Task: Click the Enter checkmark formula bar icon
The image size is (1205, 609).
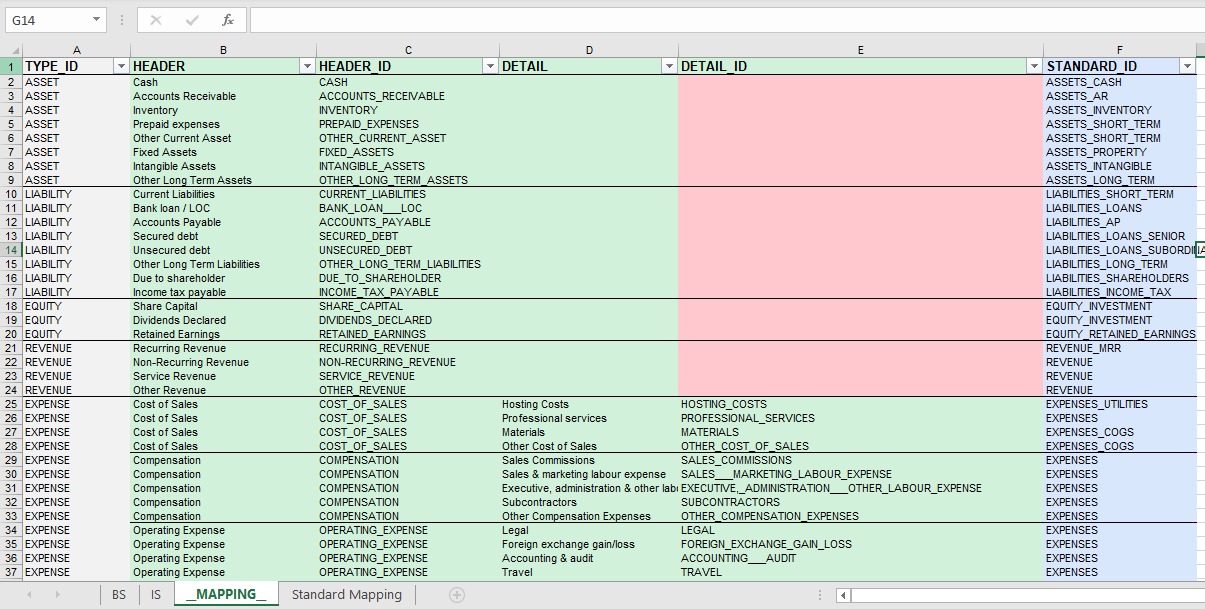Action: pos(192,20)
